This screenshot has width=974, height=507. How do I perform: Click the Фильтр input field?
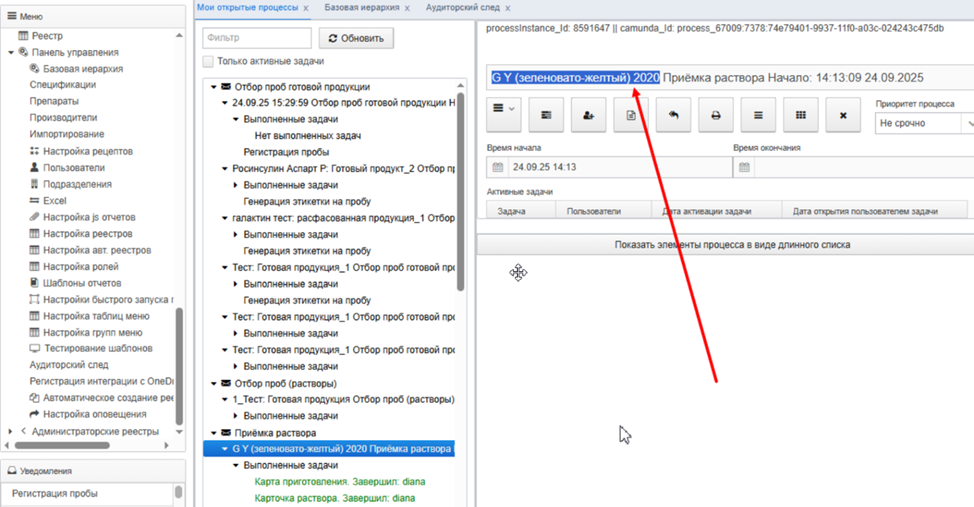tap(257, 38)
